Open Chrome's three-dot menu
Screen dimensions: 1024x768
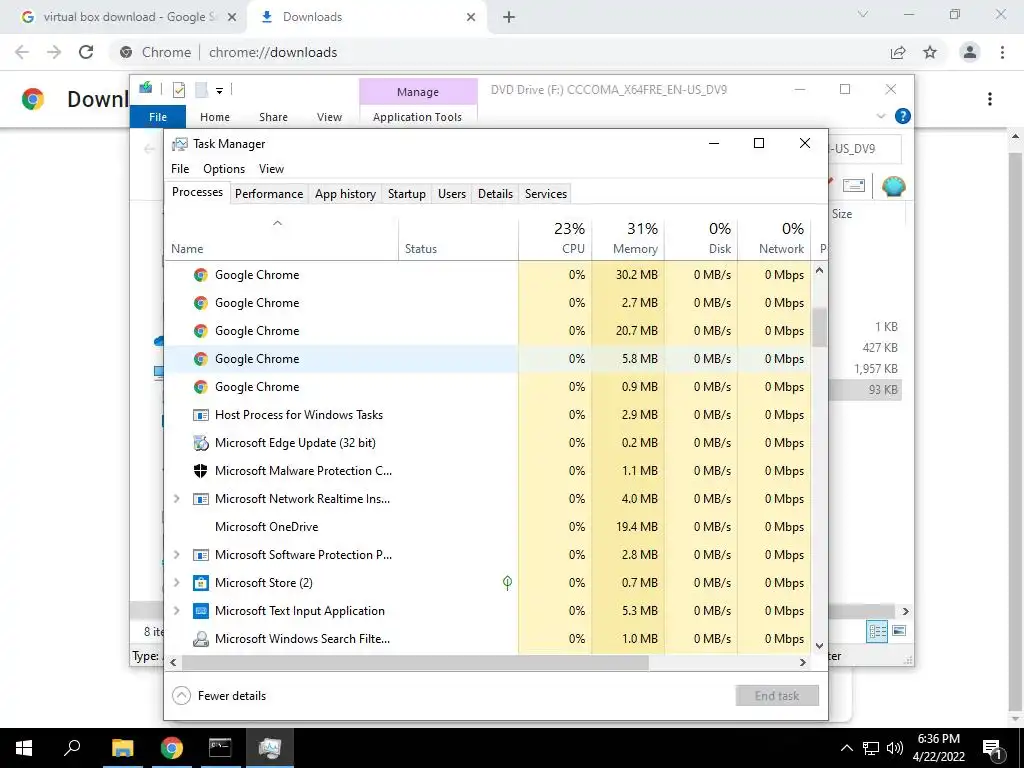[1002, 52]
